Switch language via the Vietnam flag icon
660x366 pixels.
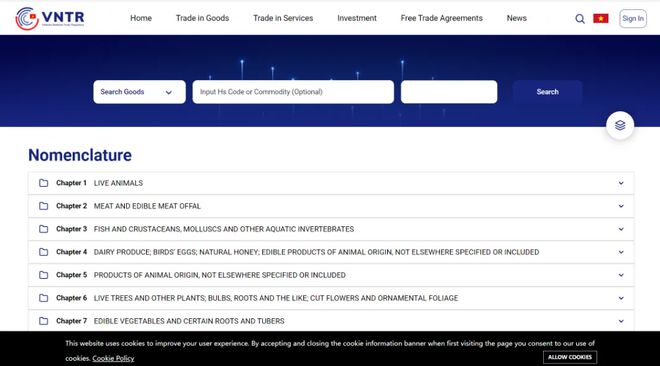click(601, 19)
